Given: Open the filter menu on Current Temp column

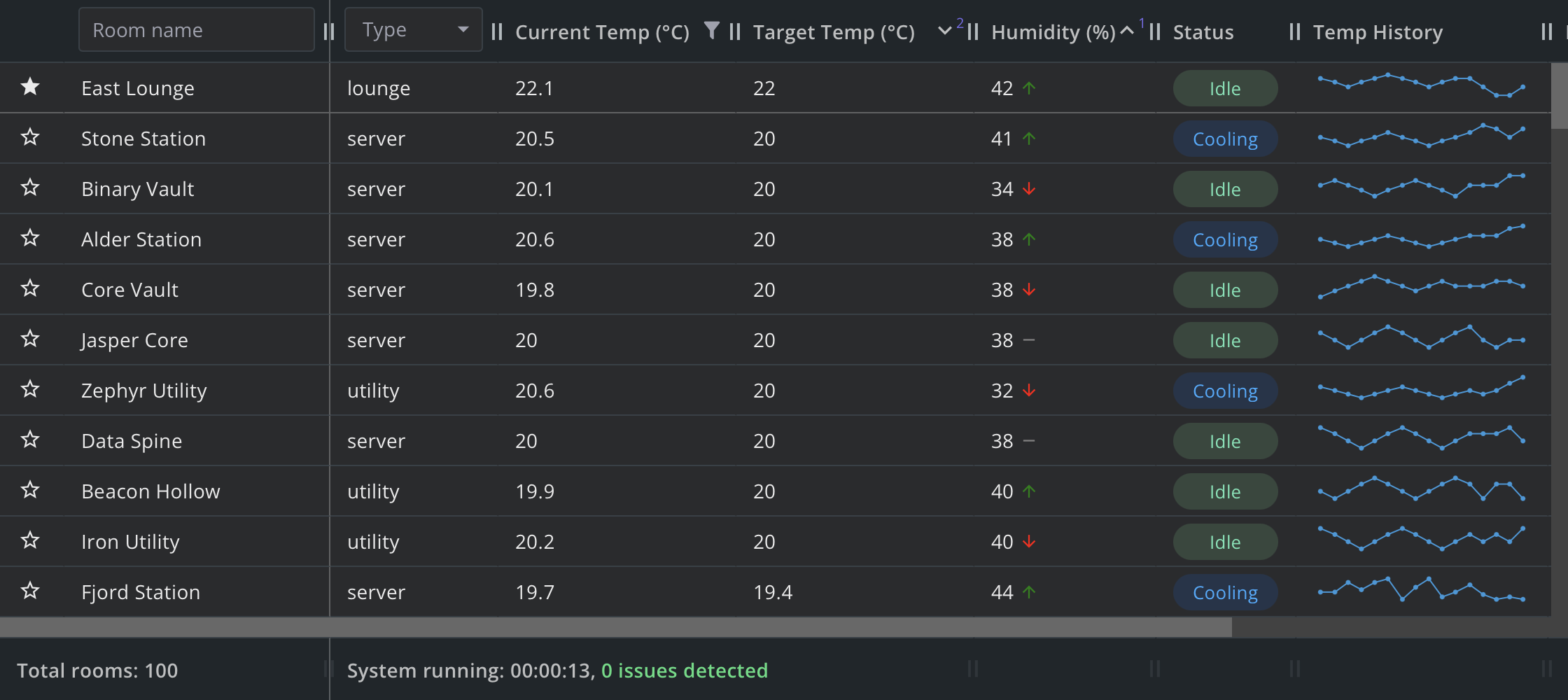Looking at the screenshot, I should click(x=711, y=31).
